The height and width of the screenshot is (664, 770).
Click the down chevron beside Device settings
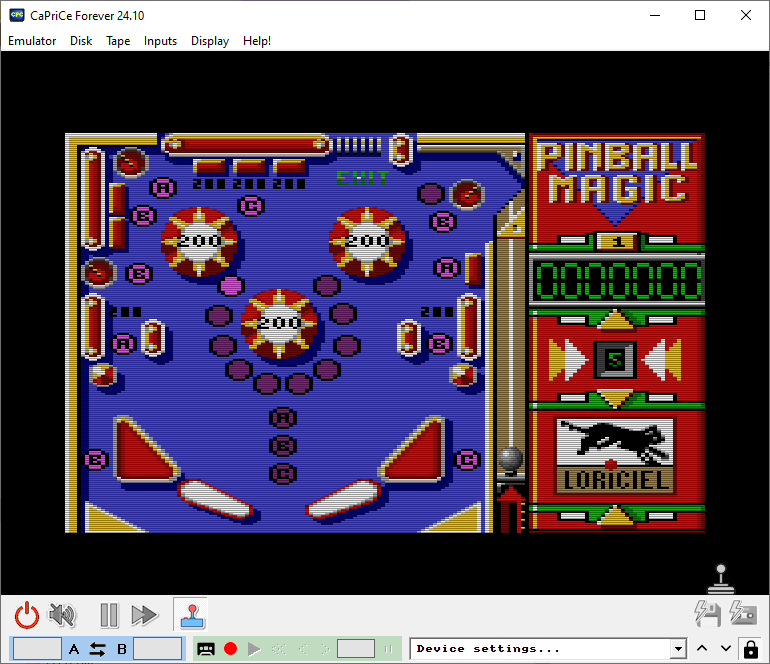coord(726,648)
